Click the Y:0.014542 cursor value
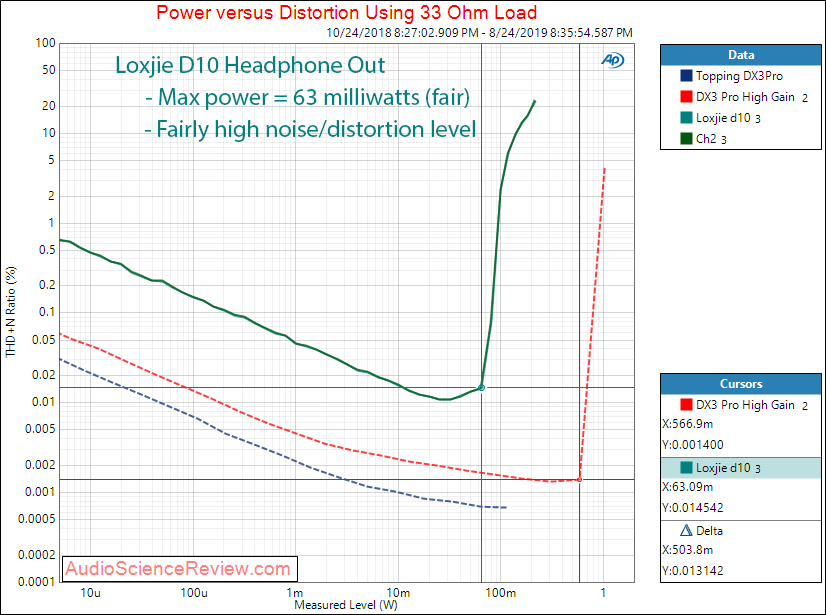This screenshot has height=615, width=826. click(x=693, y=508)
